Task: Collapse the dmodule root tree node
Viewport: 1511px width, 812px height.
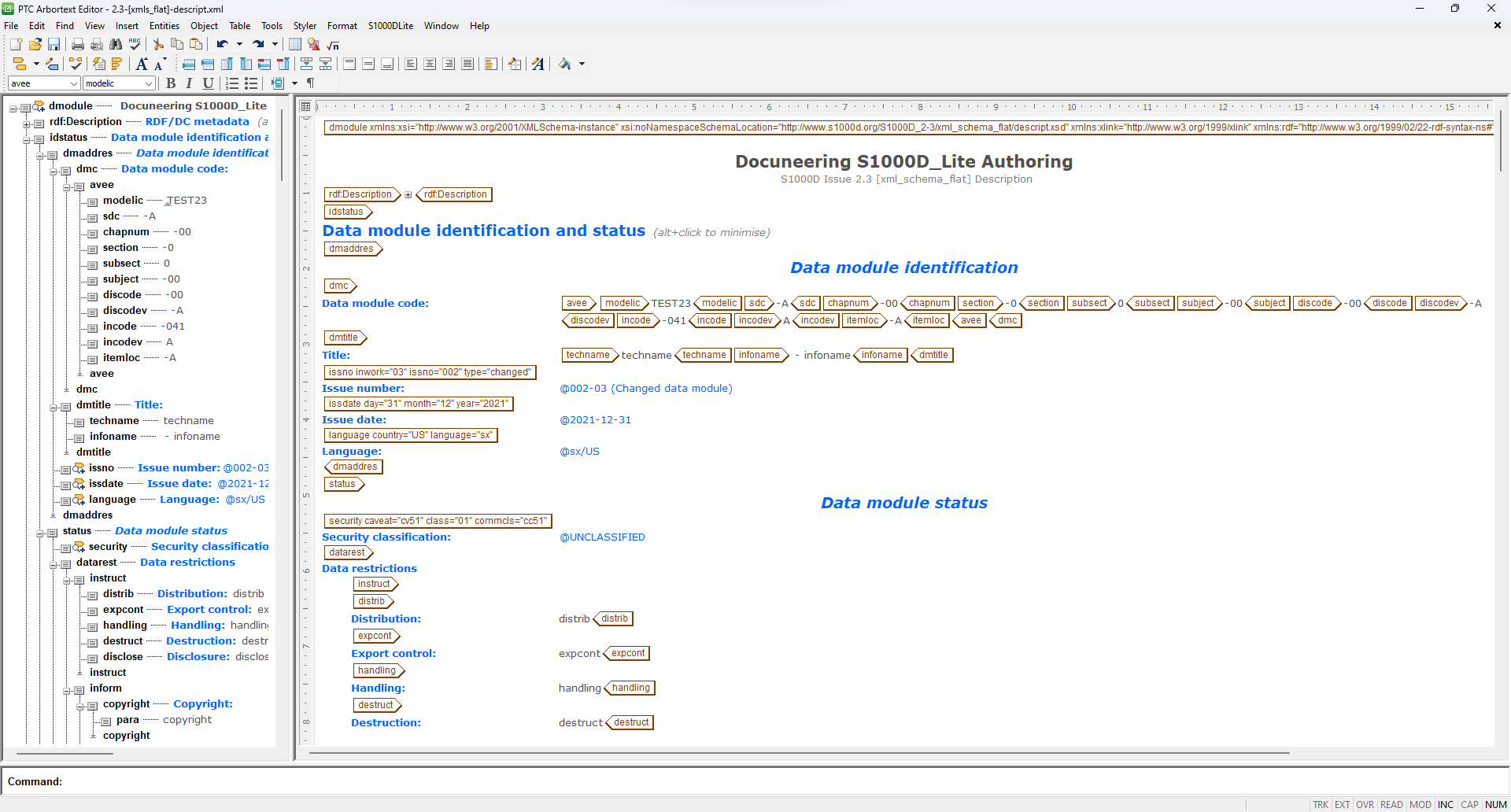Action: pyautogui.click(x=13, y=109)
